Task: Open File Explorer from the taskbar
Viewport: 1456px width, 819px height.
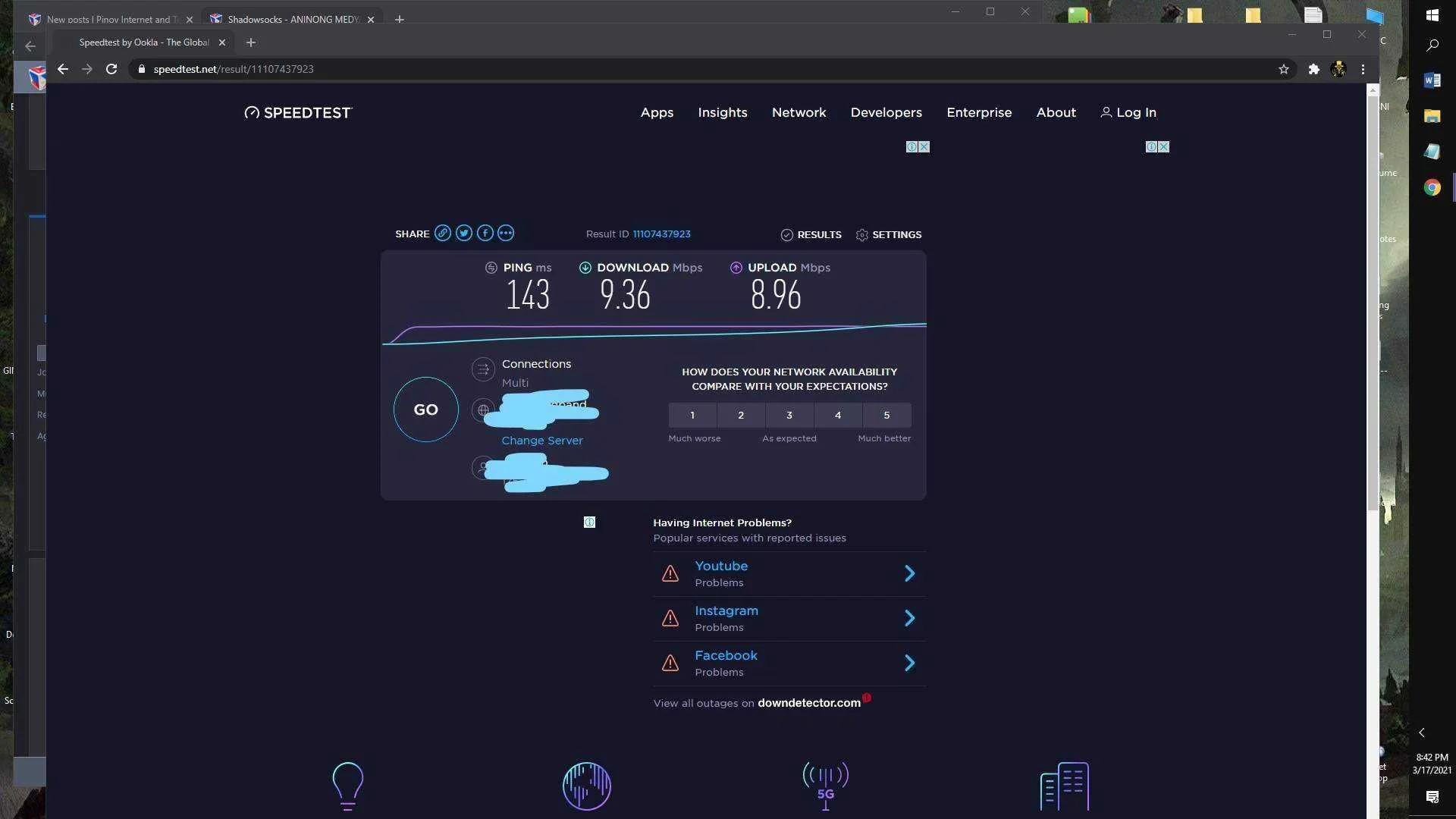Action: tap(1432, 116)
